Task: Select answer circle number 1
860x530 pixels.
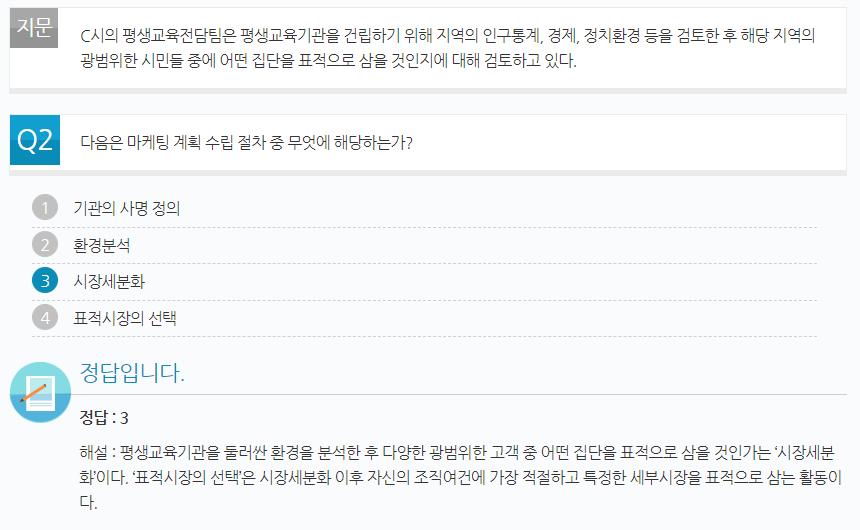Action: (x=45, y=207)
